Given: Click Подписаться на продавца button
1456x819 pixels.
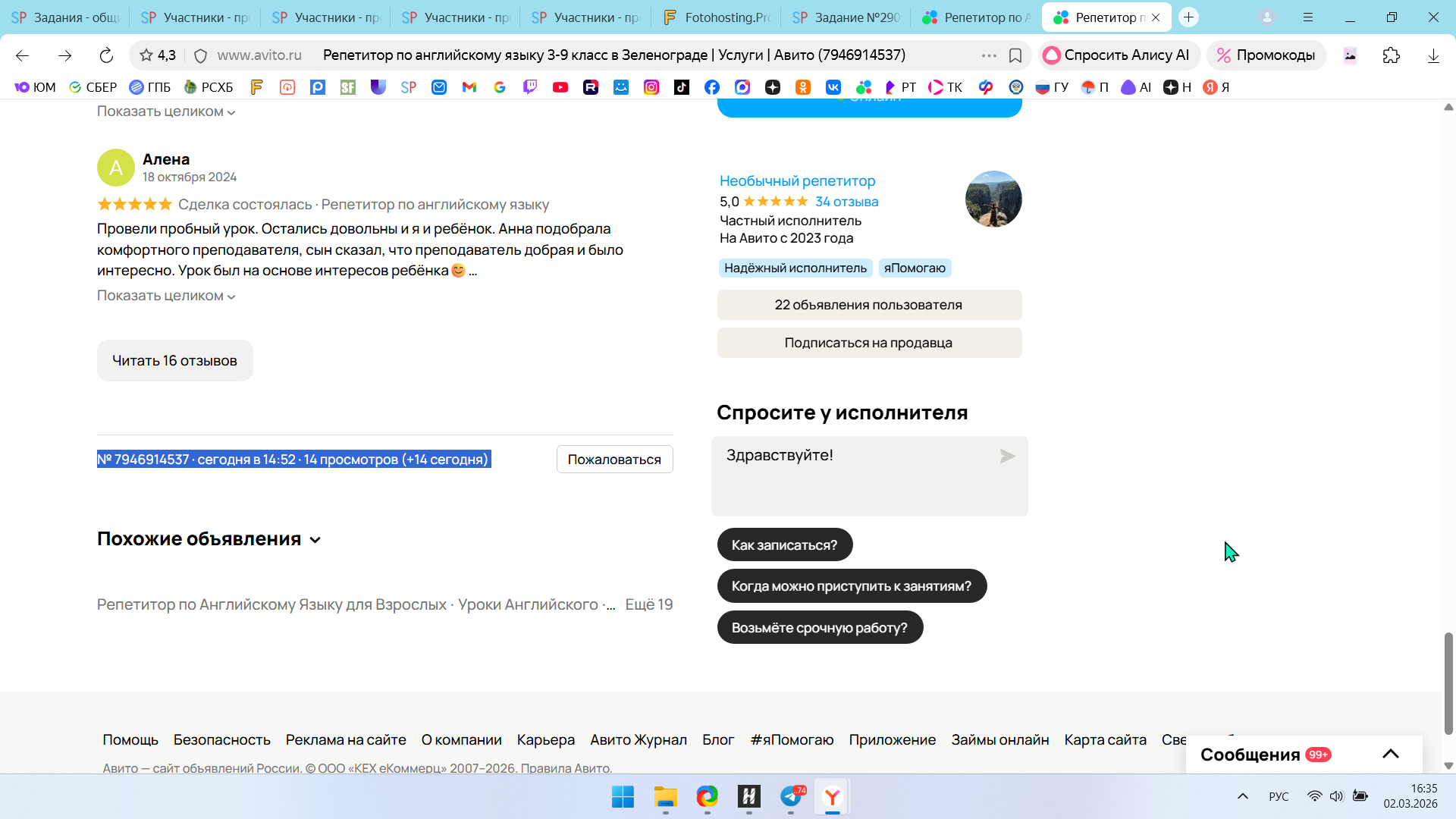Looking at the screenshot, I should [869, 343].
